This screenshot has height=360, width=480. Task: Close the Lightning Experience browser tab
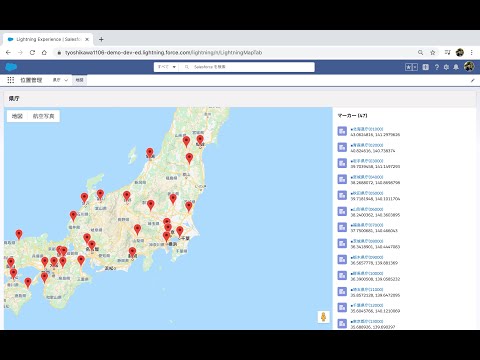[x=87, y=39]
